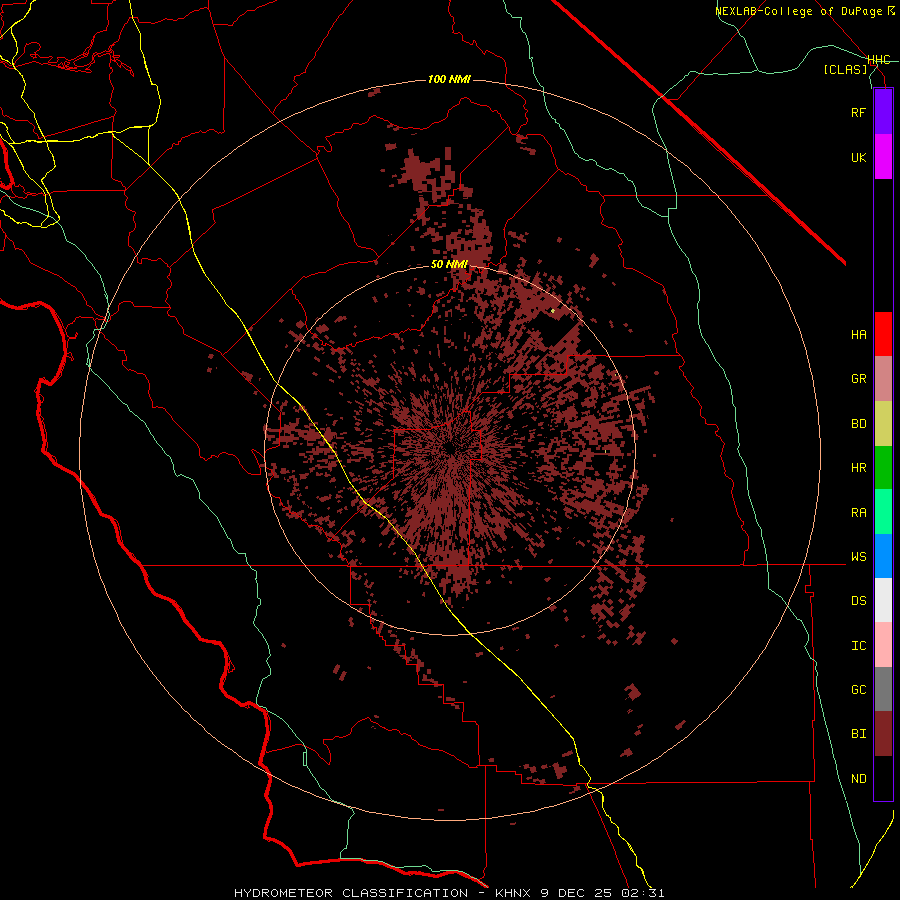Screen dimensions: 900x900
Task: Click the UK magenta legend swatch
Action: click(x=883, y=157)
